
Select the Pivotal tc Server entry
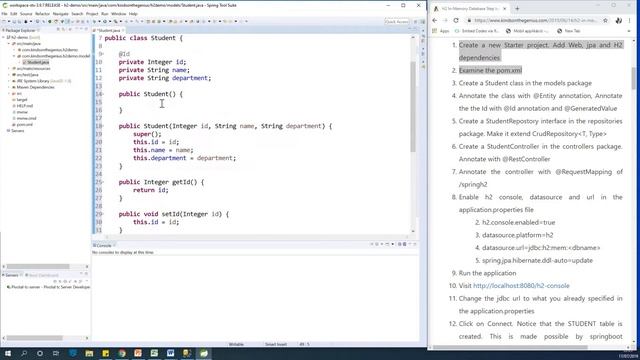[x=48, y=287]
